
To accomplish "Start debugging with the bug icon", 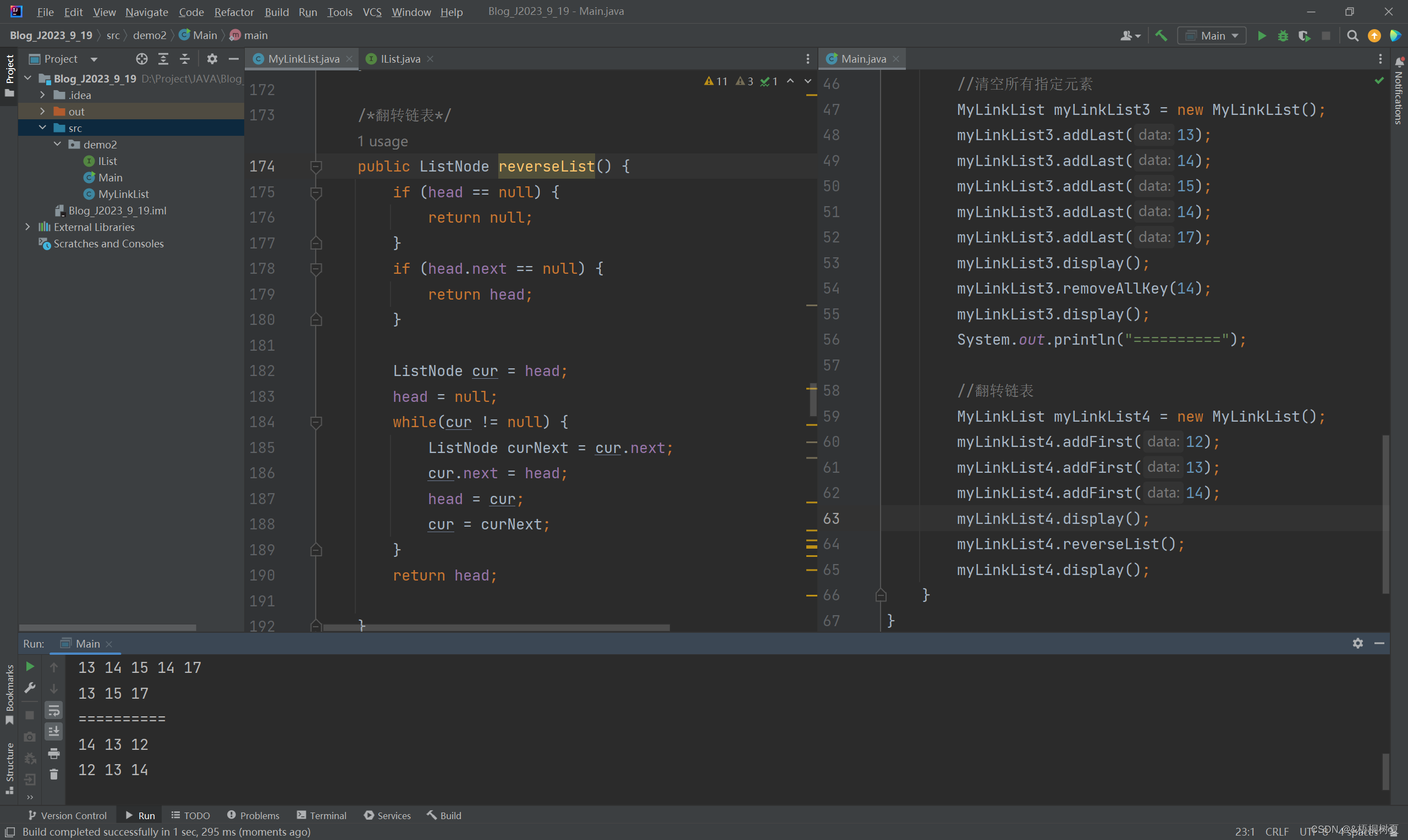I will pyautogui.click(x=1283, y=36).
